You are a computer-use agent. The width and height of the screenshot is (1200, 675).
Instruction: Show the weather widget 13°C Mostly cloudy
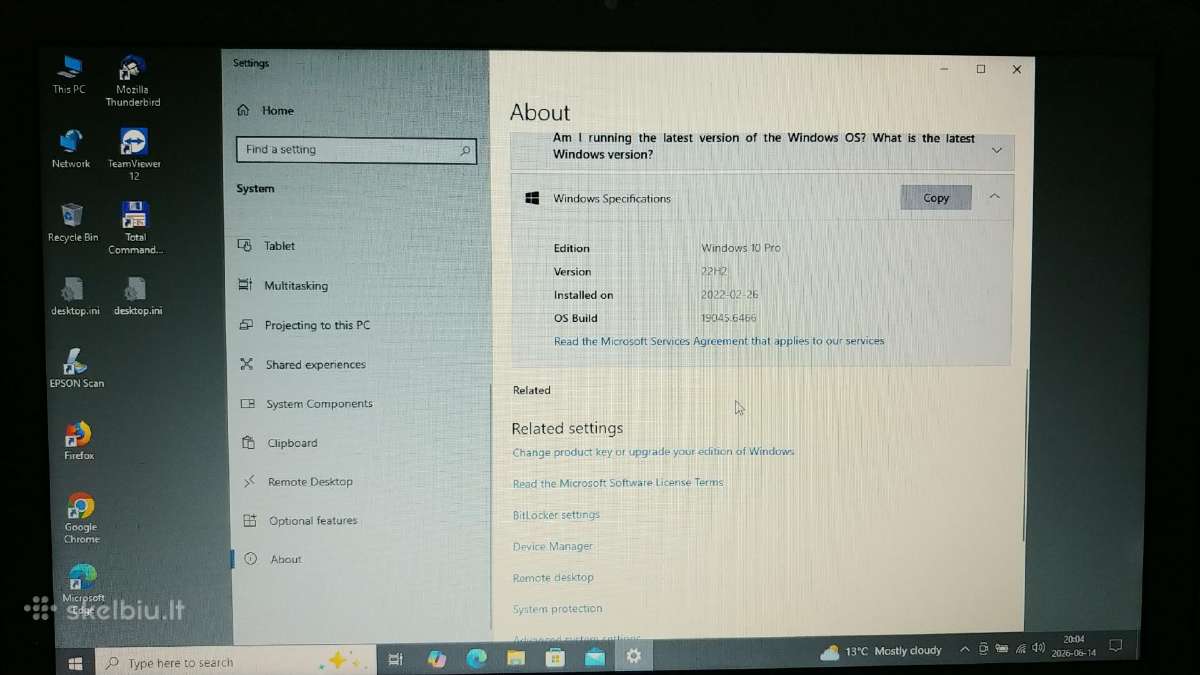tap(881, 651)
